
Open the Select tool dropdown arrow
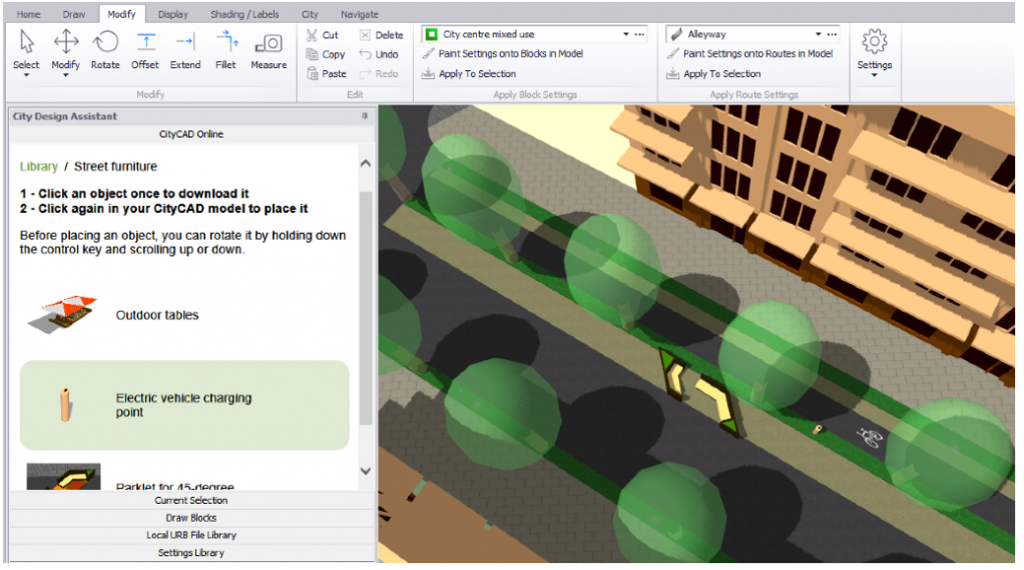[x=26, y=76]
